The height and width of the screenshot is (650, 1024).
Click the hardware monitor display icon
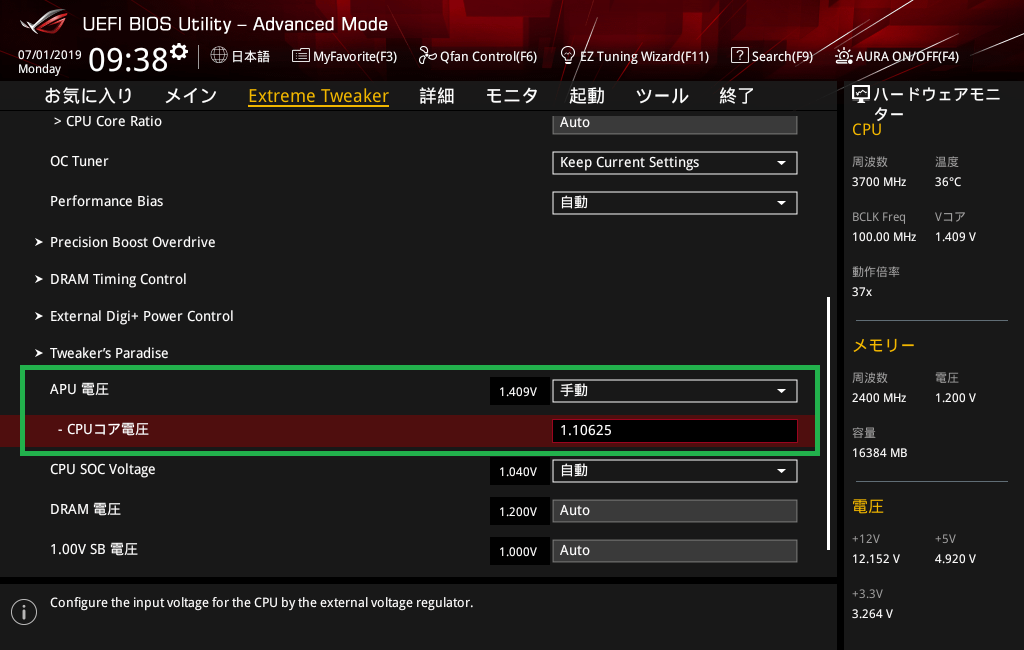861,94
